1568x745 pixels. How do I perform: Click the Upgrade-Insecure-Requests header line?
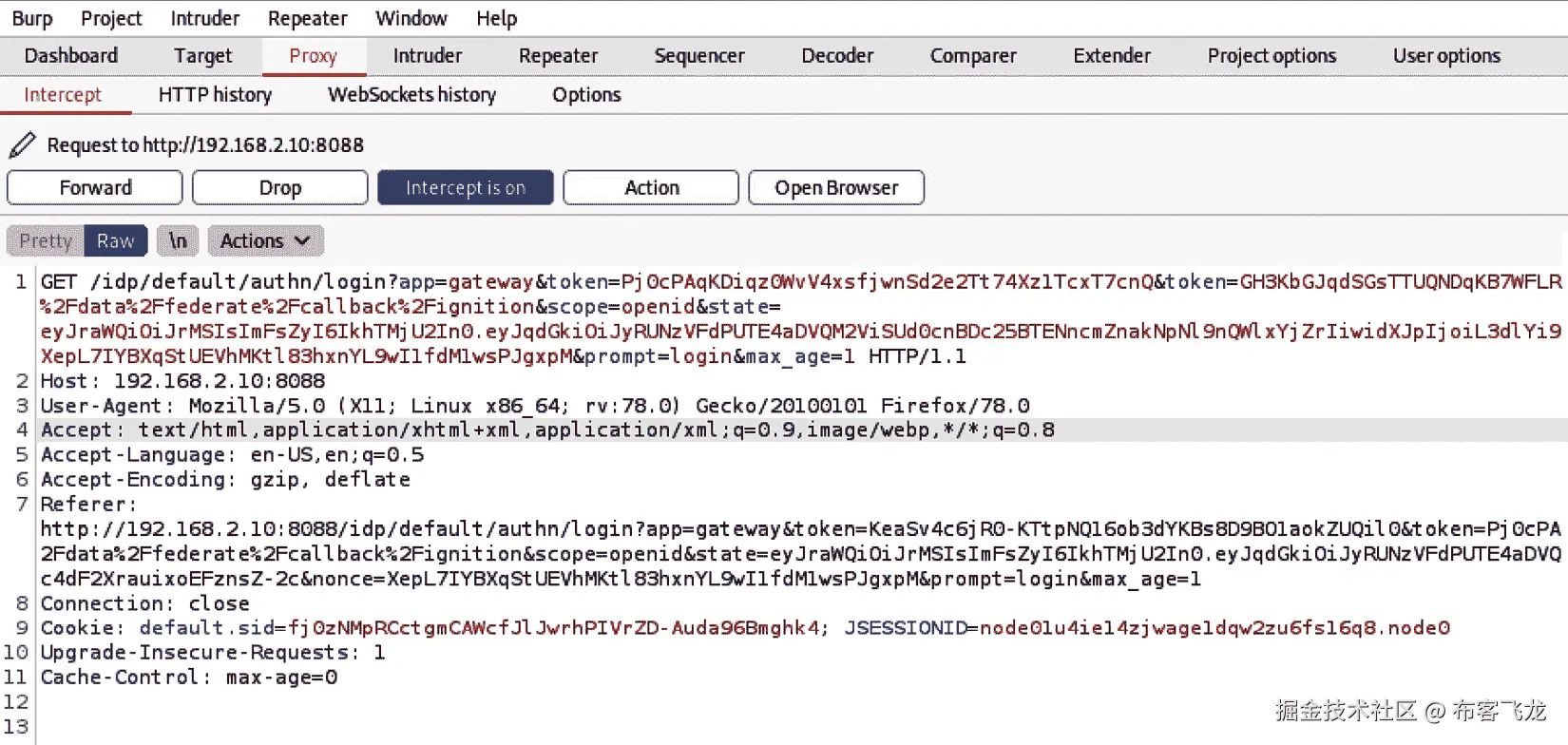(x=213, y=653)
